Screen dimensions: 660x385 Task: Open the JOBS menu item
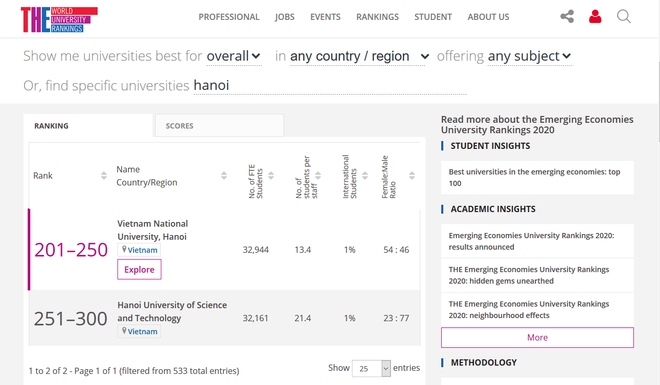click(285, 17)
